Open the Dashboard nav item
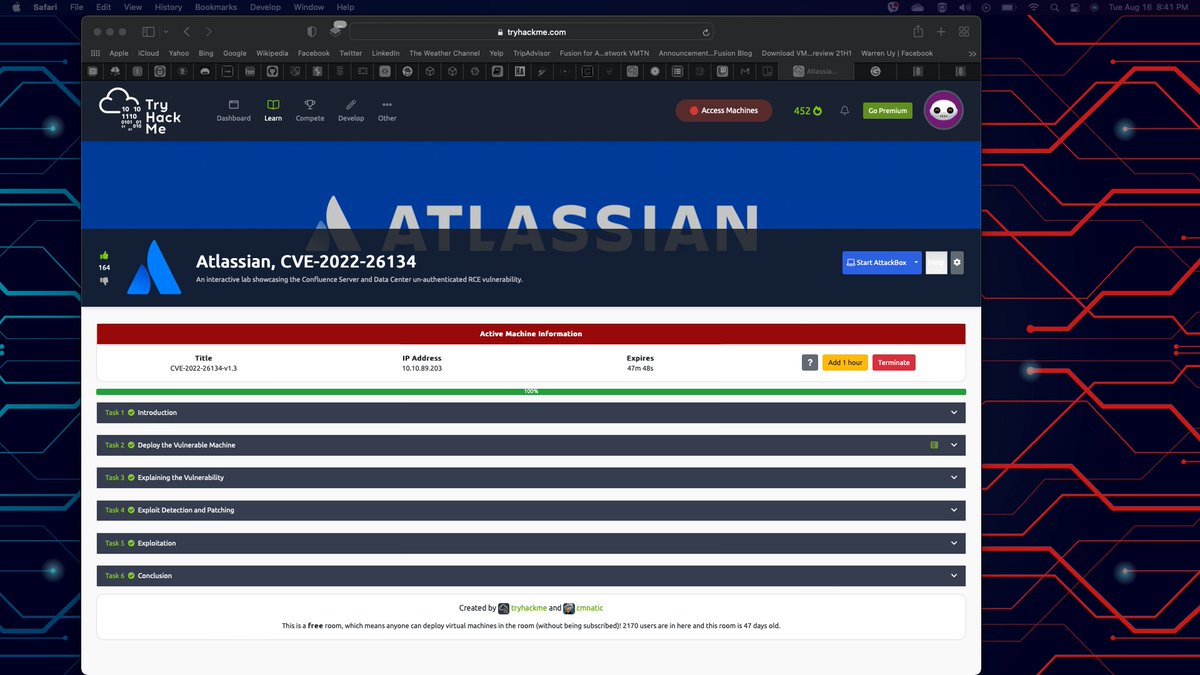 click(x=234, y=110)
